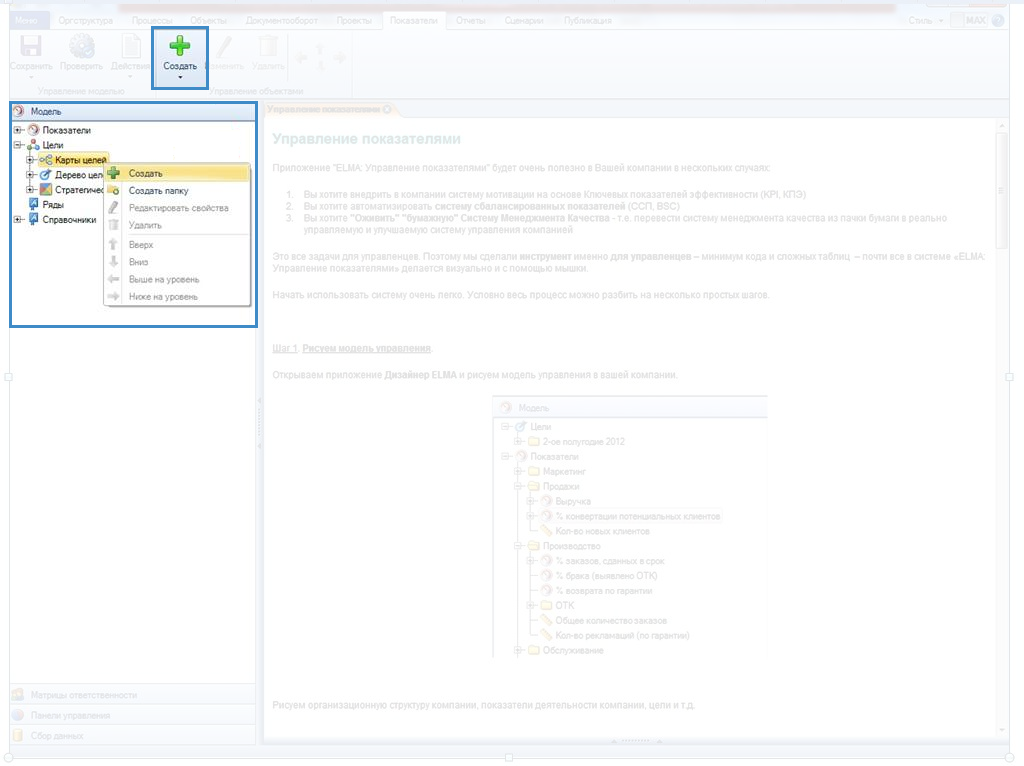Click the Проверить gear icon

(x=81, y=47)
